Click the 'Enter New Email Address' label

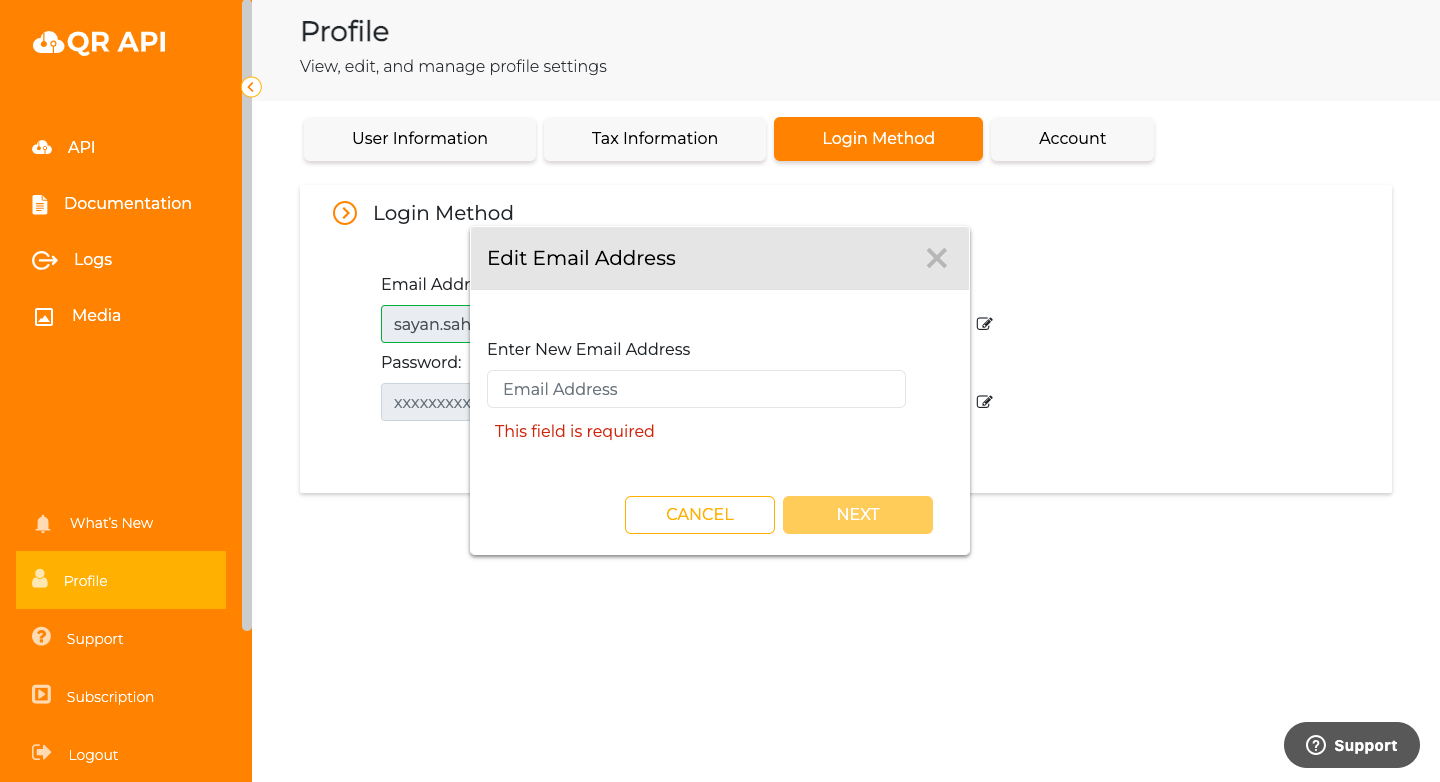[x=589, y=350]
